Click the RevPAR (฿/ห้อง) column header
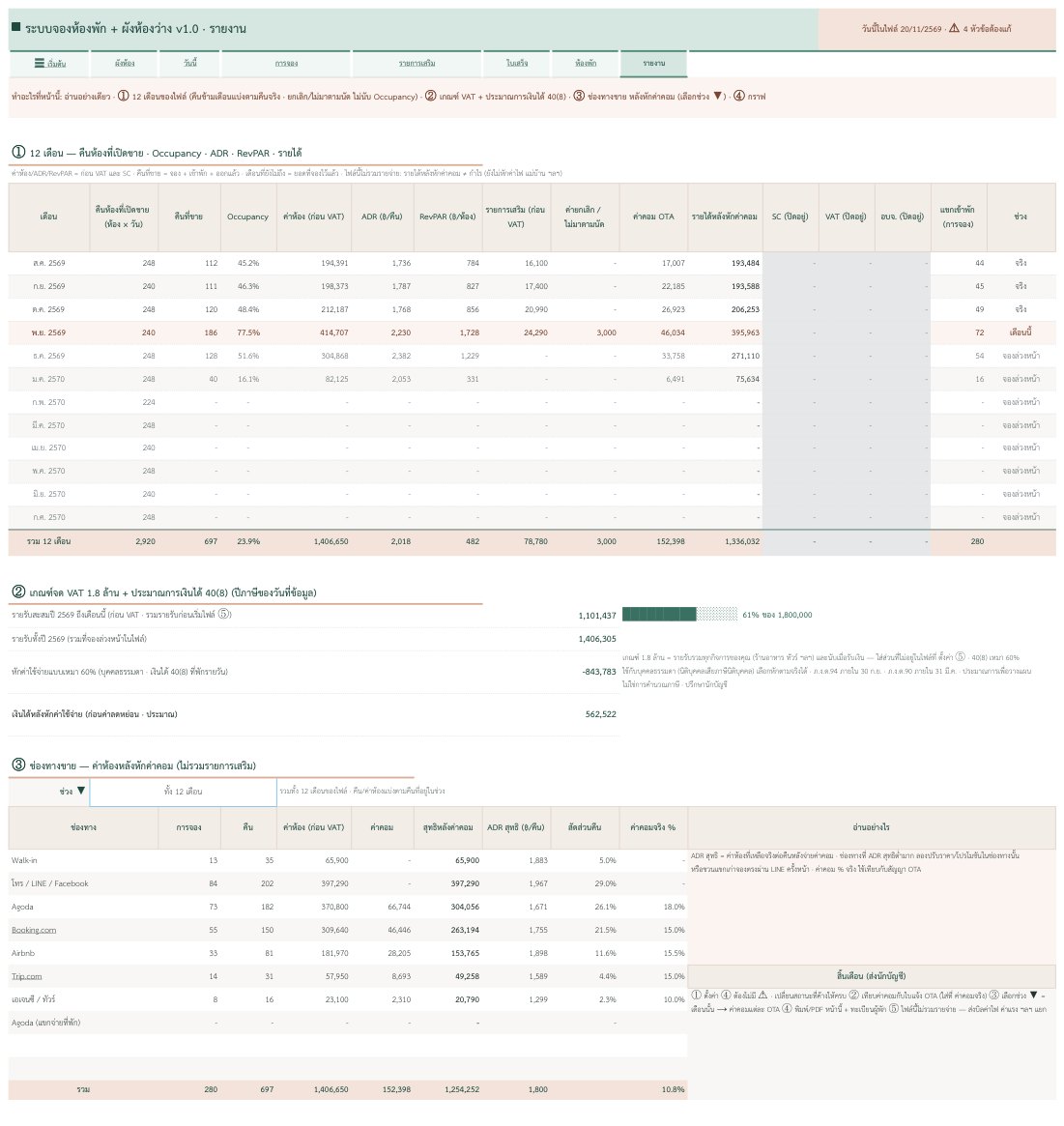This screenshot has width=1064, height=1126. tap(448, 217)
